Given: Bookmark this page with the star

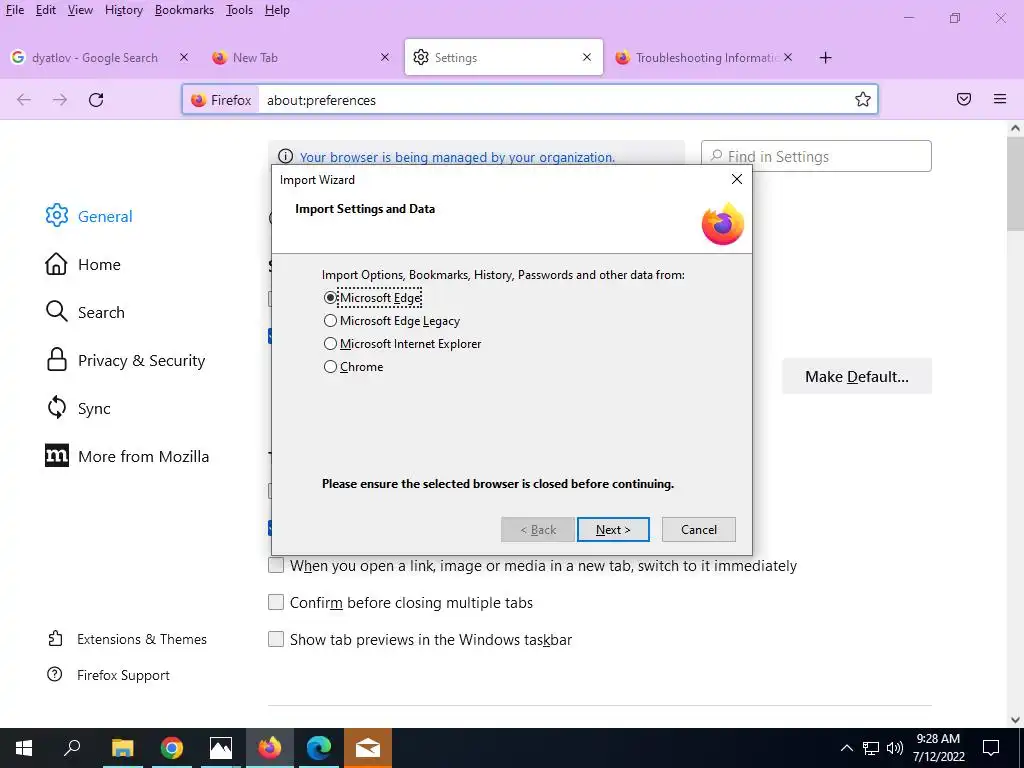Looking at the screenshot, I should pos(863,99).
